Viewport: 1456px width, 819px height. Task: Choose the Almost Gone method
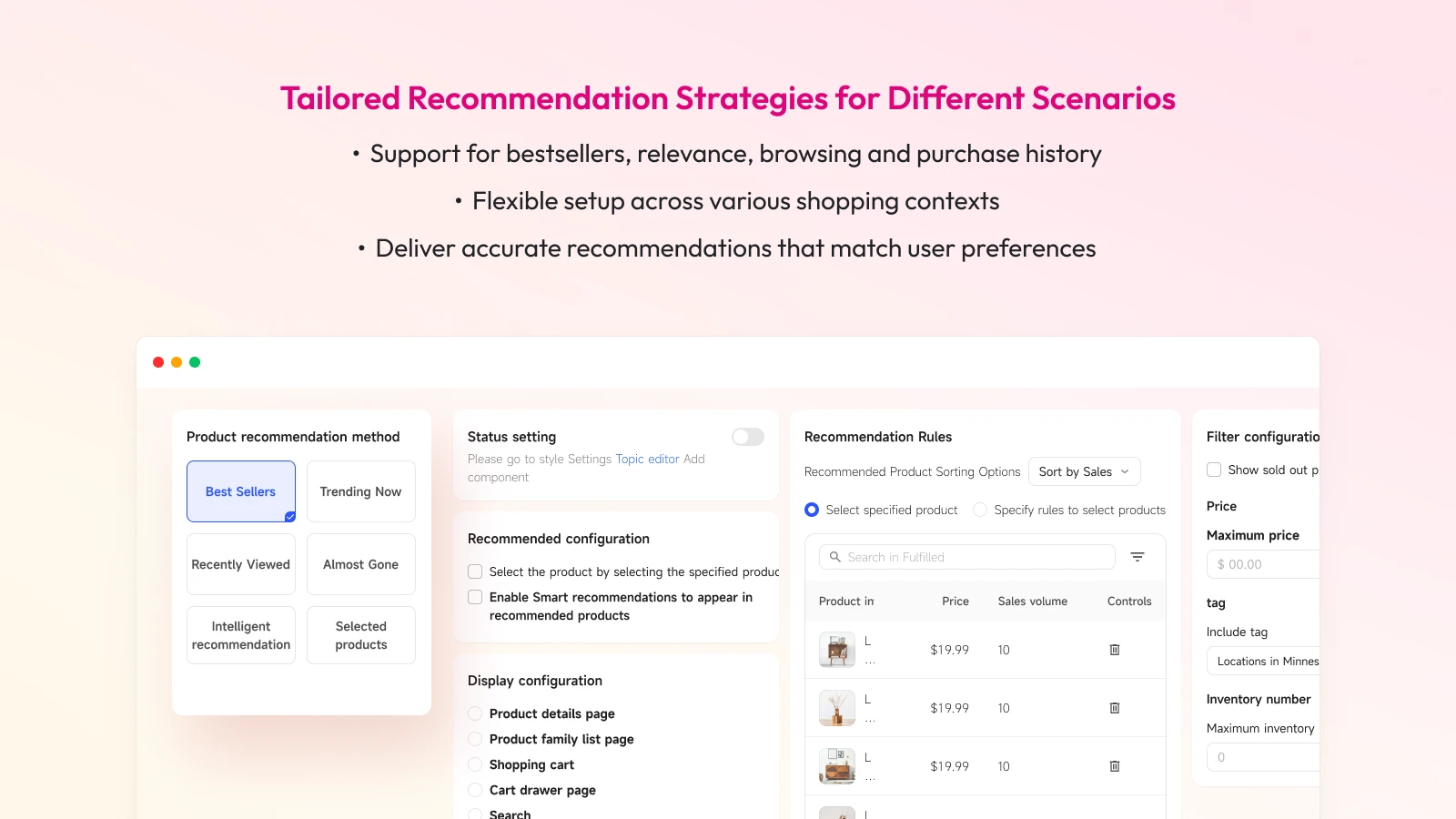(361, 564)
